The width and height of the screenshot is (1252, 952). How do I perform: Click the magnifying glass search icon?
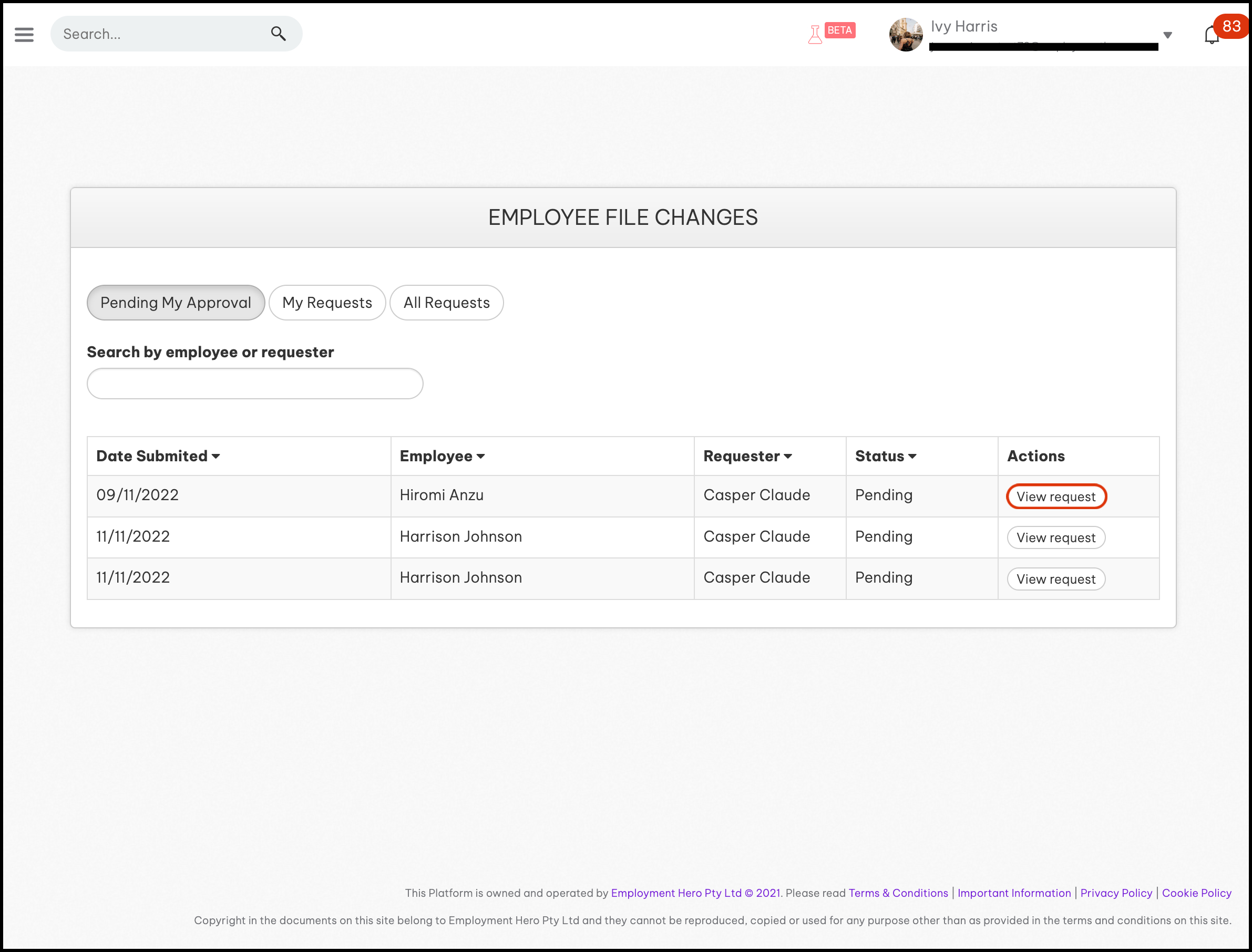click(x=278, y=34)
